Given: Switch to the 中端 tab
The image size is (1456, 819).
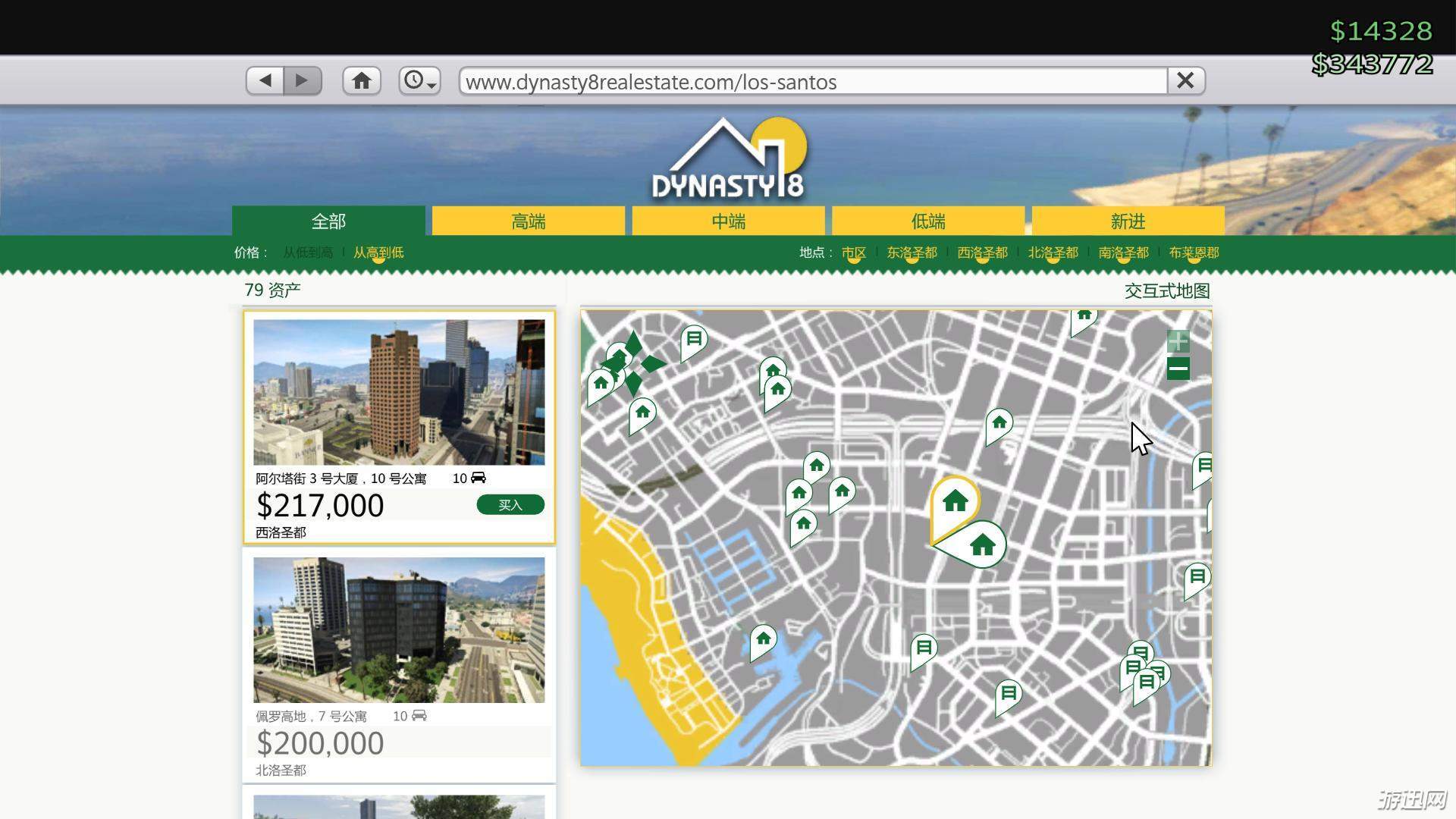Looking at the screenshot, I should 728,221.
